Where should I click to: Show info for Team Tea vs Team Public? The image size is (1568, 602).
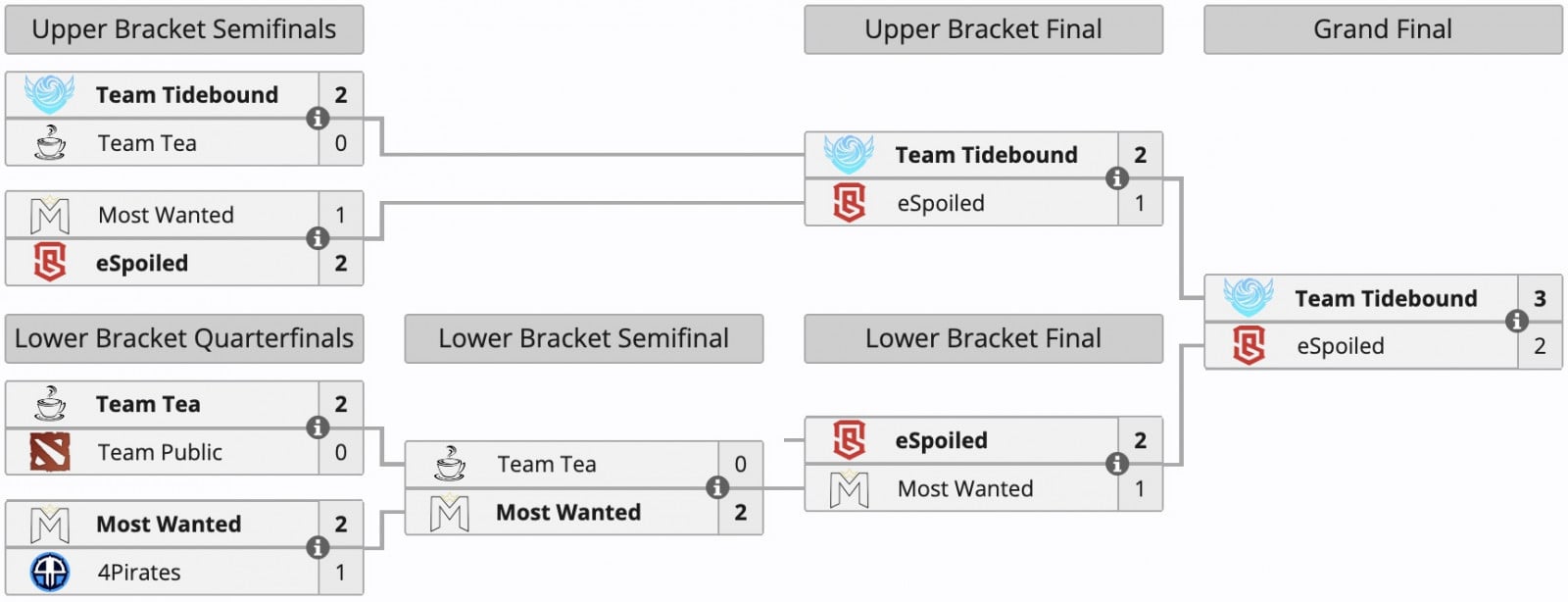(x=318, y=427)
